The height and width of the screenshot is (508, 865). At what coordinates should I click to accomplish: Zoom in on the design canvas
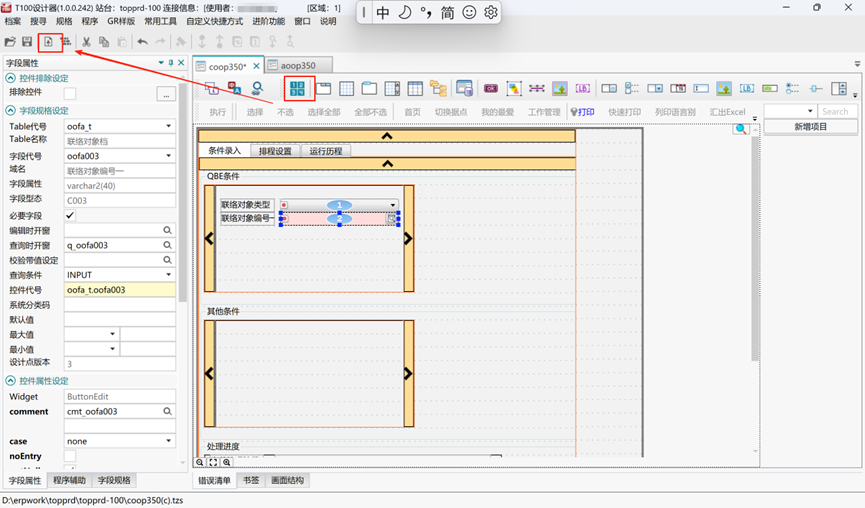(226, 462)
